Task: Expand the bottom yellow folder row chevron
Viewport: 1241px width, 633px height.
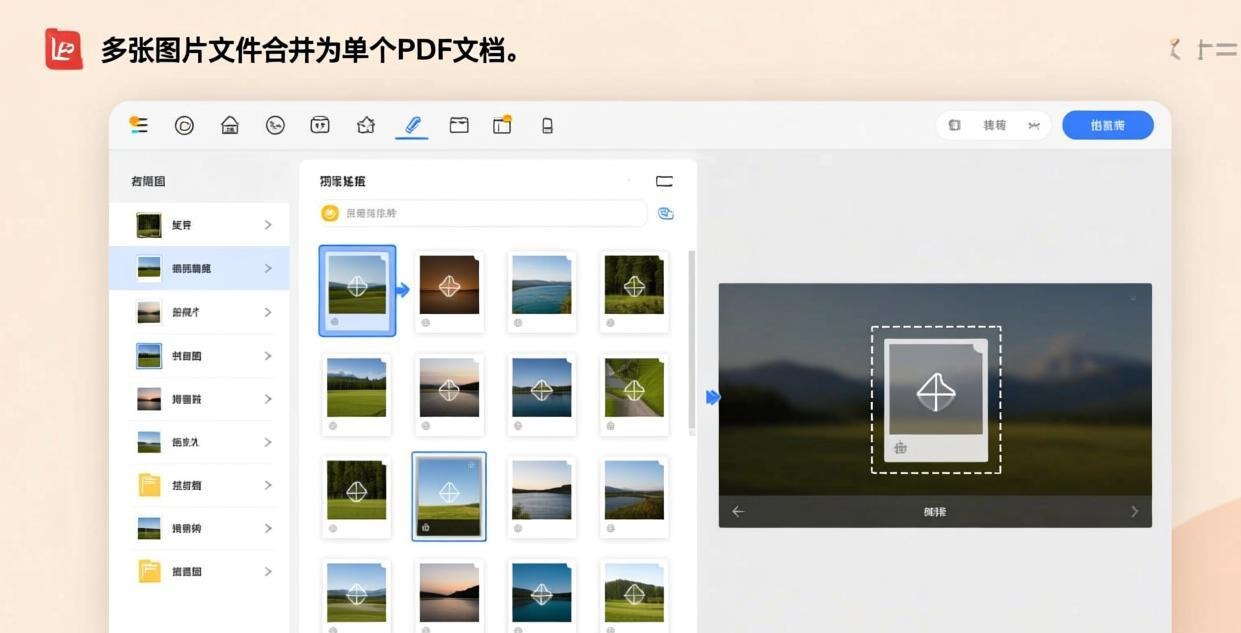Action: (x=268, y=571)
